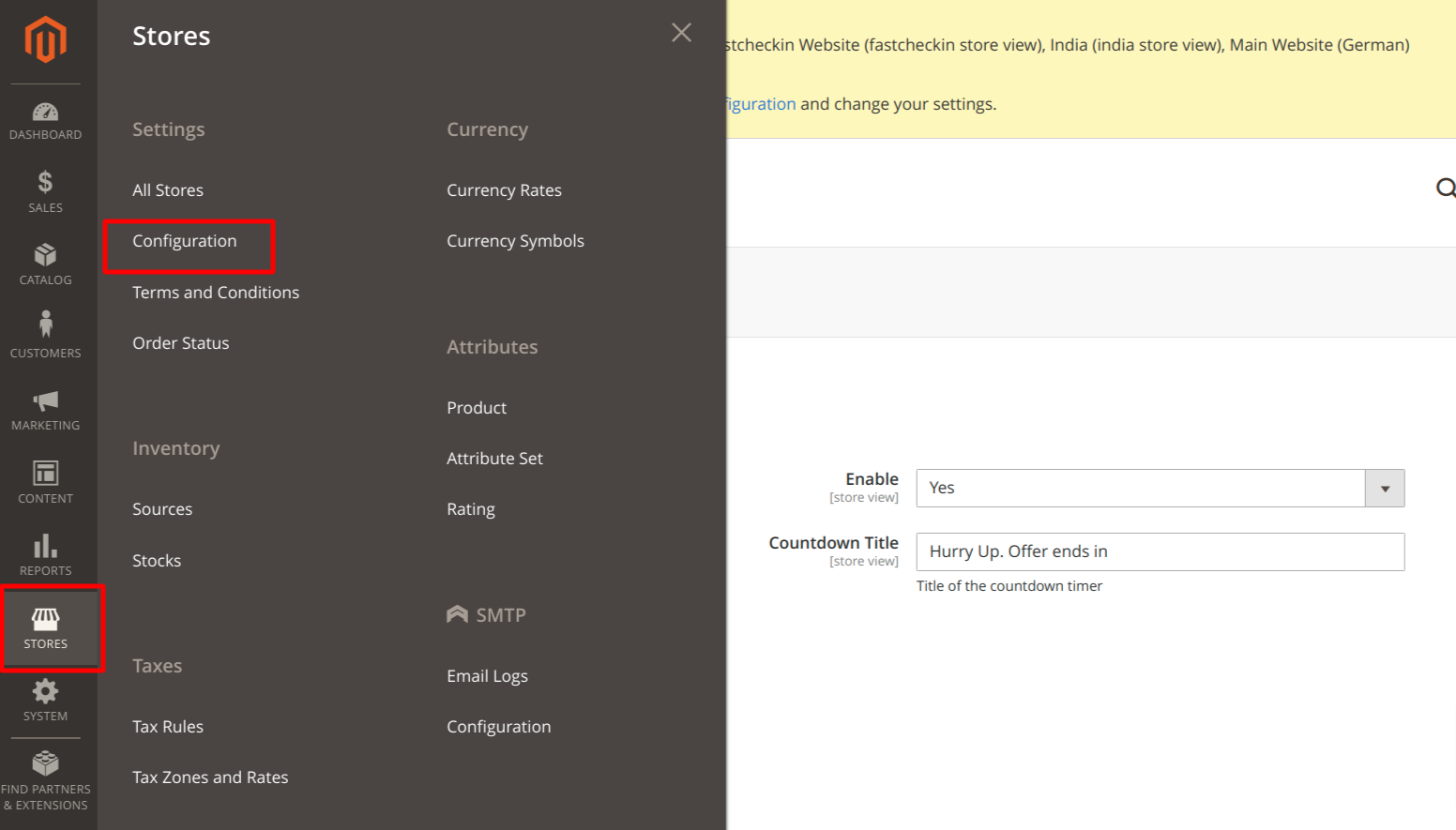Go to Currency Rates
Viewport: 1456px width, 830px height.
point(504,190)
